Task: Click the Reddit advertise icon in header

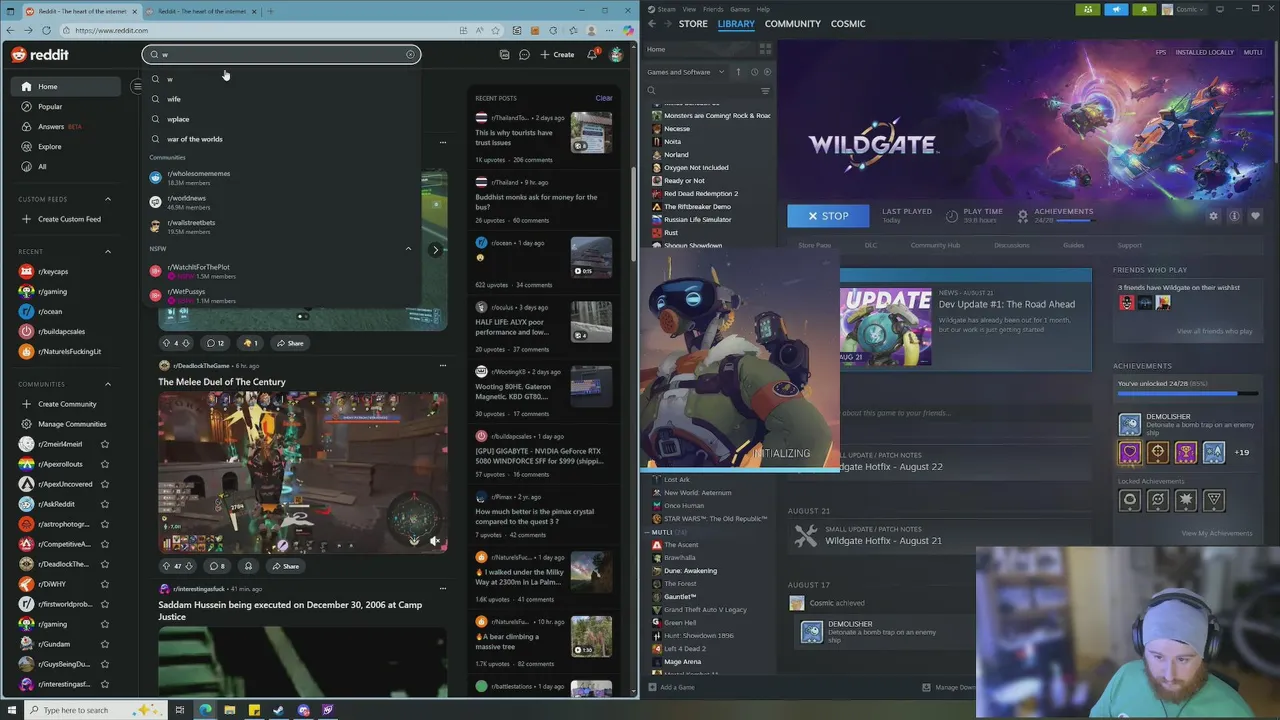Action: 504,54
